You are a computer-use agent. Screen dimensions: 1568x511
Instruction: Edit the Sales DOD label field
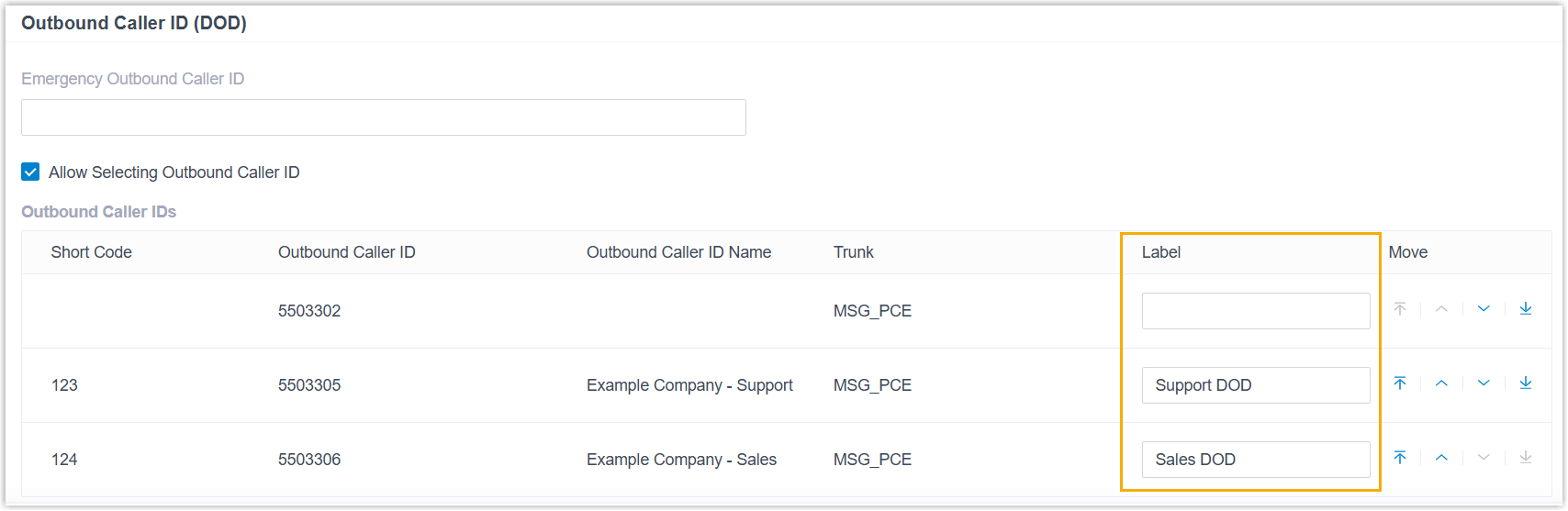click(1255, 460)
